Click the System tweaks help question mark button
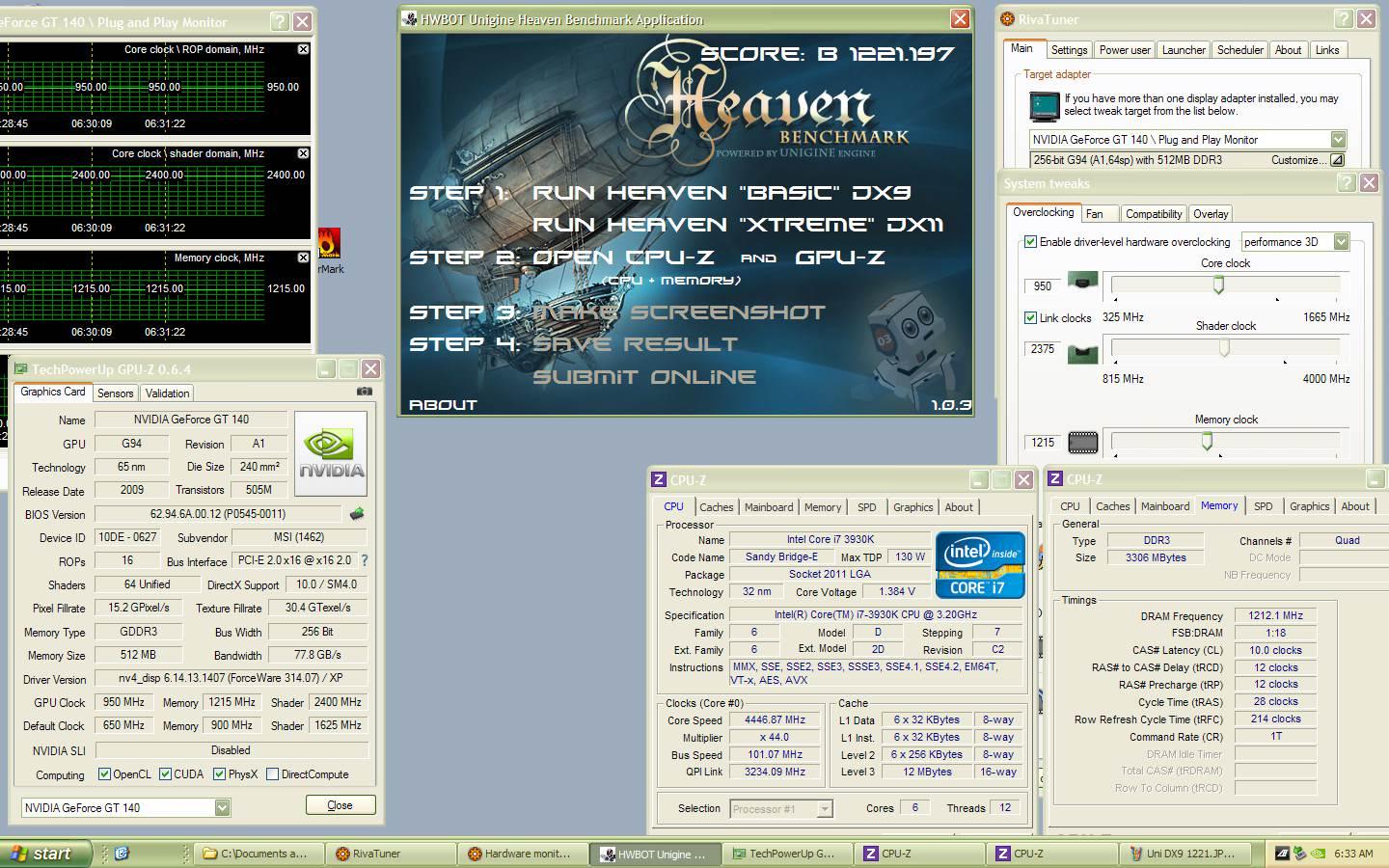The image size is (1389, 868). tap(1347, 182)
